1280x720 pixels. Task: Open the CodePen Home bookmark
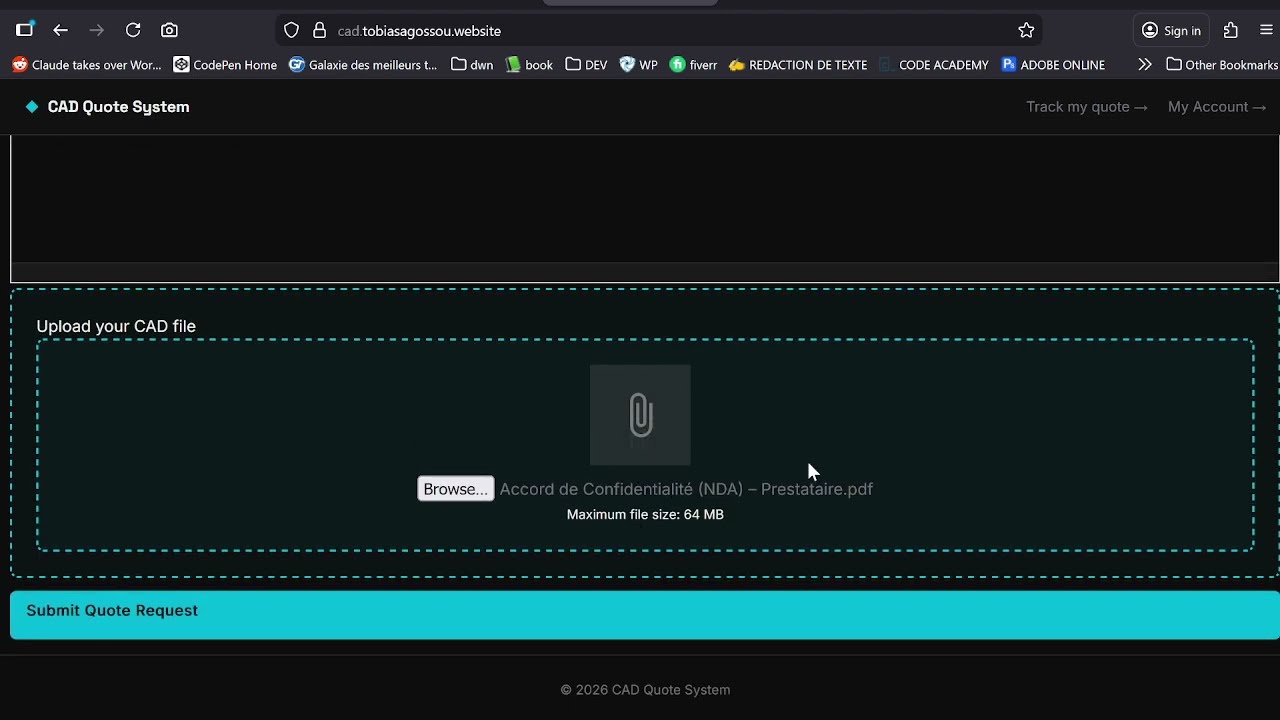(x=225, y=65)
